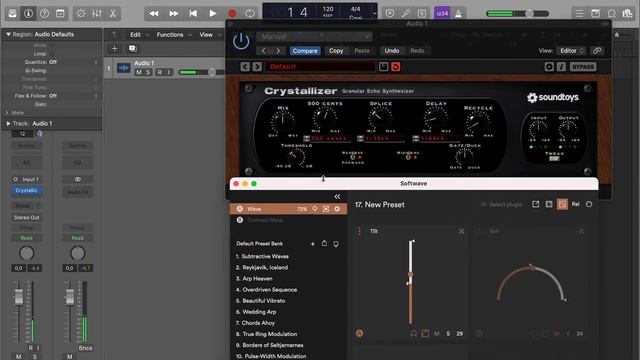This screenshot has height=360, width=640.
Task: Click the Crystallizer insert slot in channel strip
Action: [x=26, y=191]
